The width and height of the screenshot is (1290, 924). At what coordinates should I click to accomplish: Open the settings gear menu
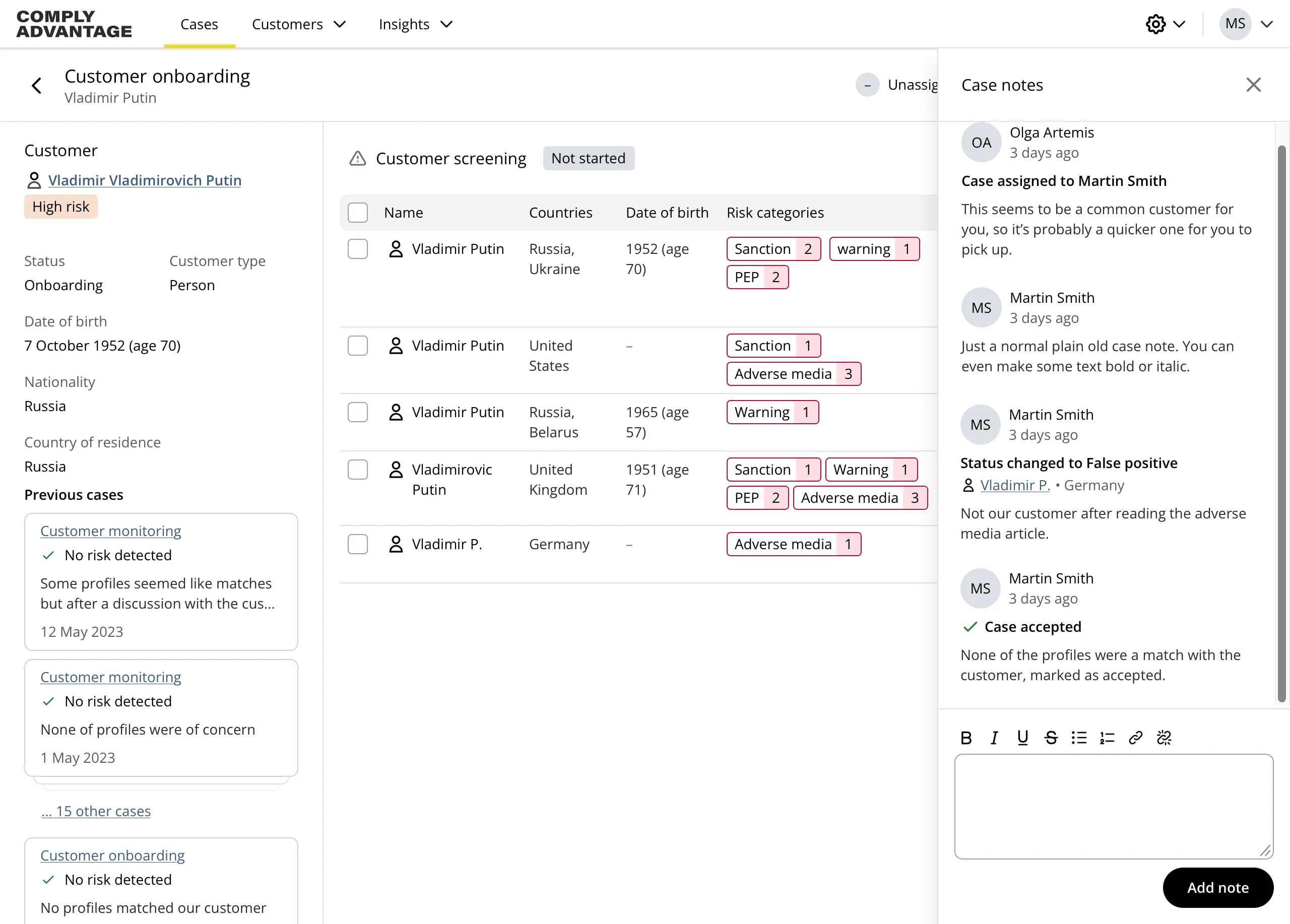(1156, 24)
